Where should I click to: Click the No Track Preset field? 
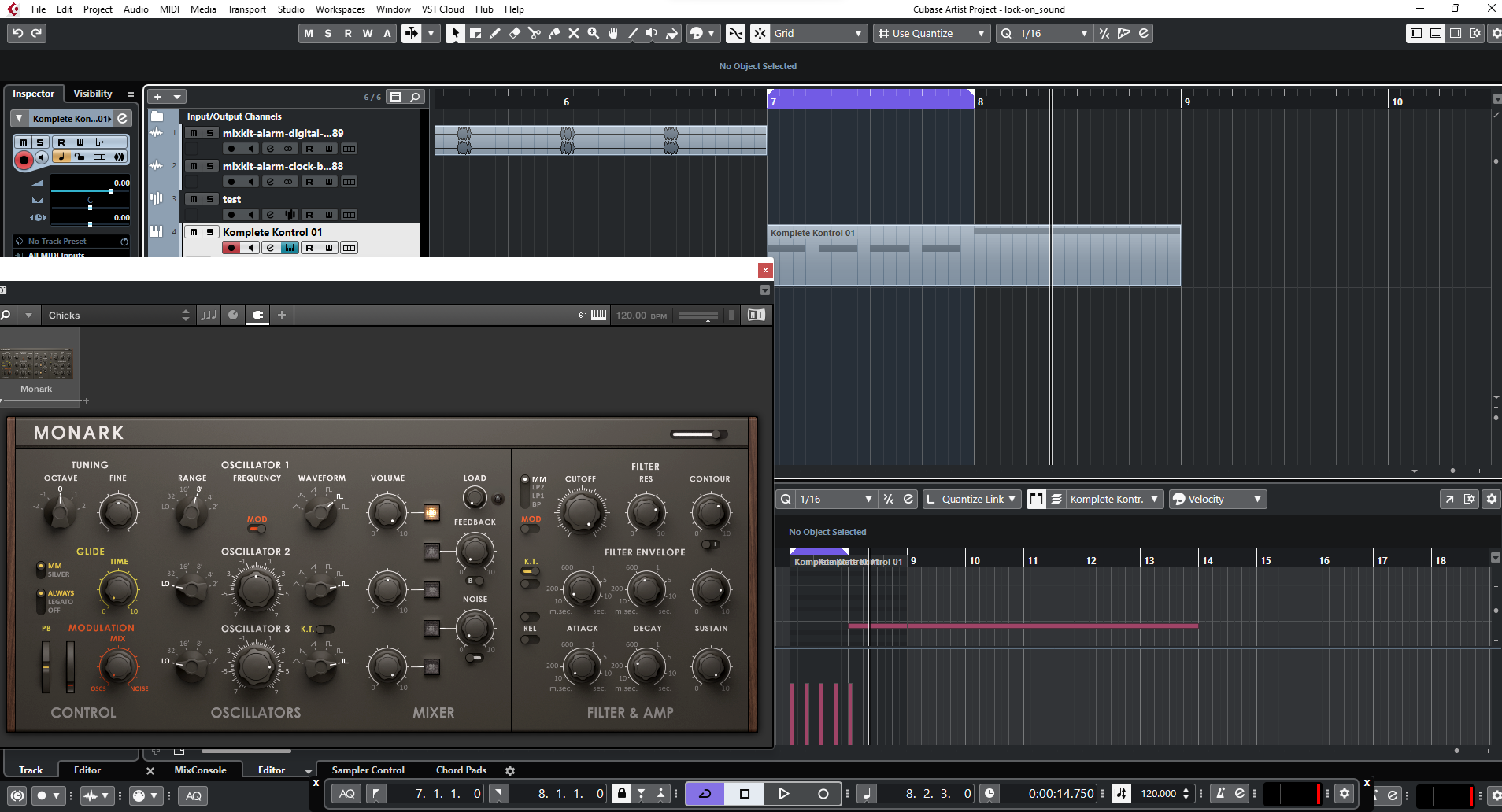tap(71, 242)
